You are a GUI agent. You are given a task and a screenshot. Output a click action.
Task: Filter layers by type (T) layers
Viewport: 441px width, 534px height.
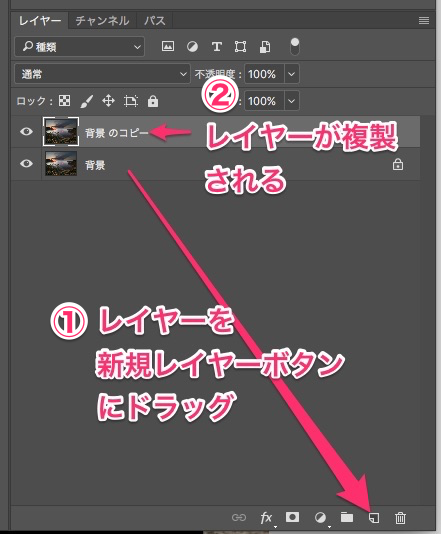tap(217, 46)
